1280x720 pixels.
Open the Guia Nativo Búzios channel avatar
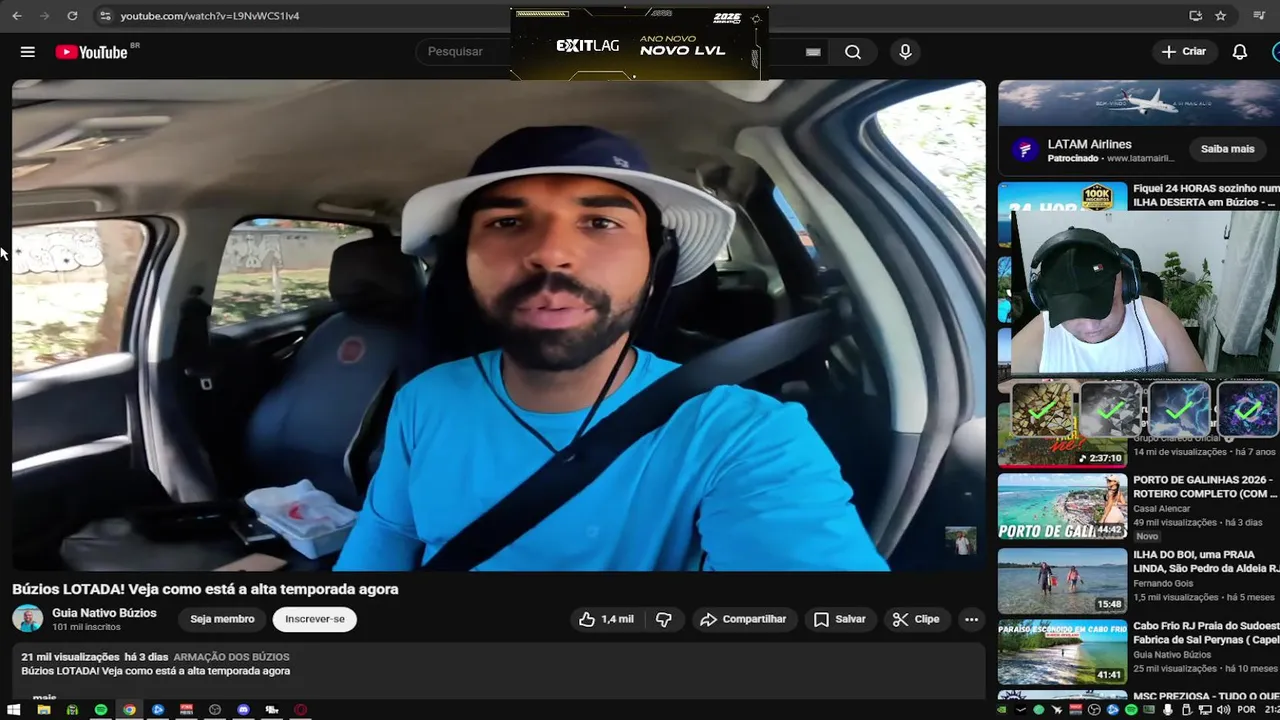[28, 619]
